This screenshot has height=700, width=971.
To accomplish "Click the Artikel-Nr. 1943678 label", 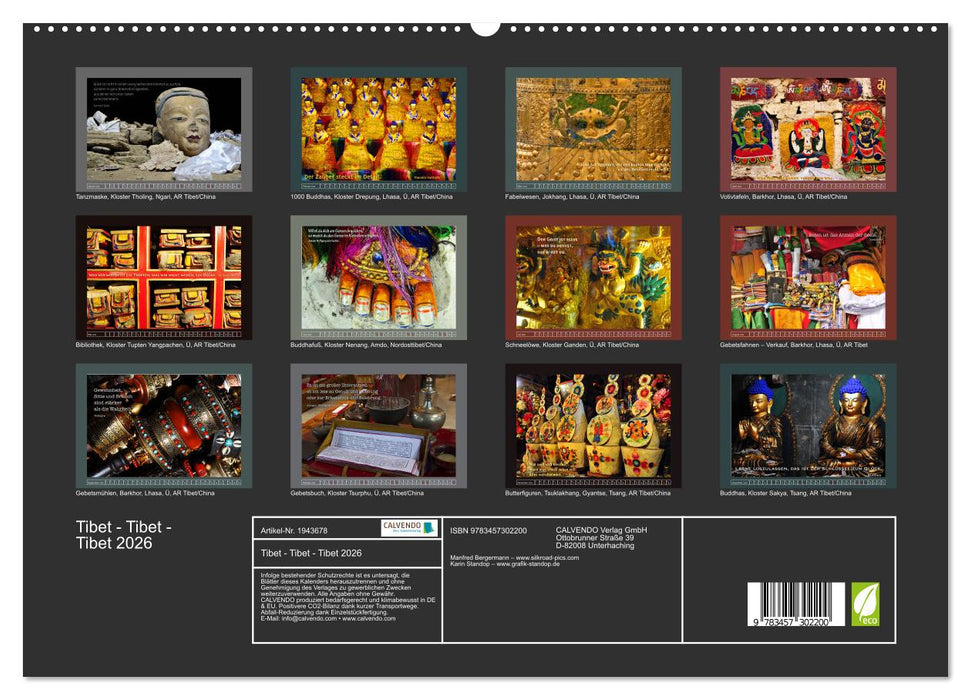I will (293, 530).
